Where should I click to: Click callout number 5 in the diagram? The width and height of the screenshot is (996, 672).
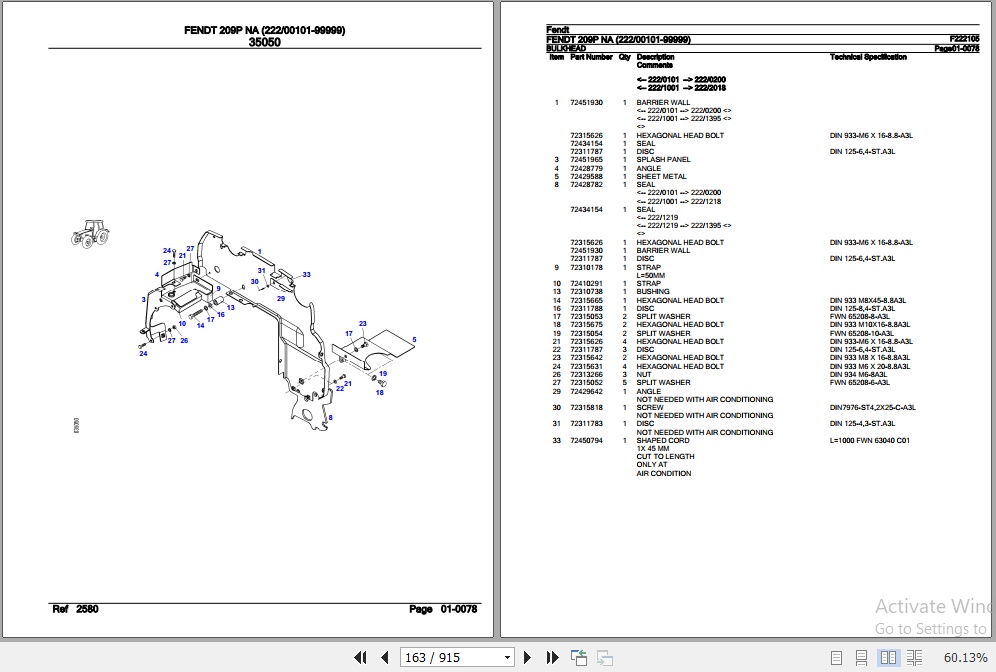coord(414,340)
